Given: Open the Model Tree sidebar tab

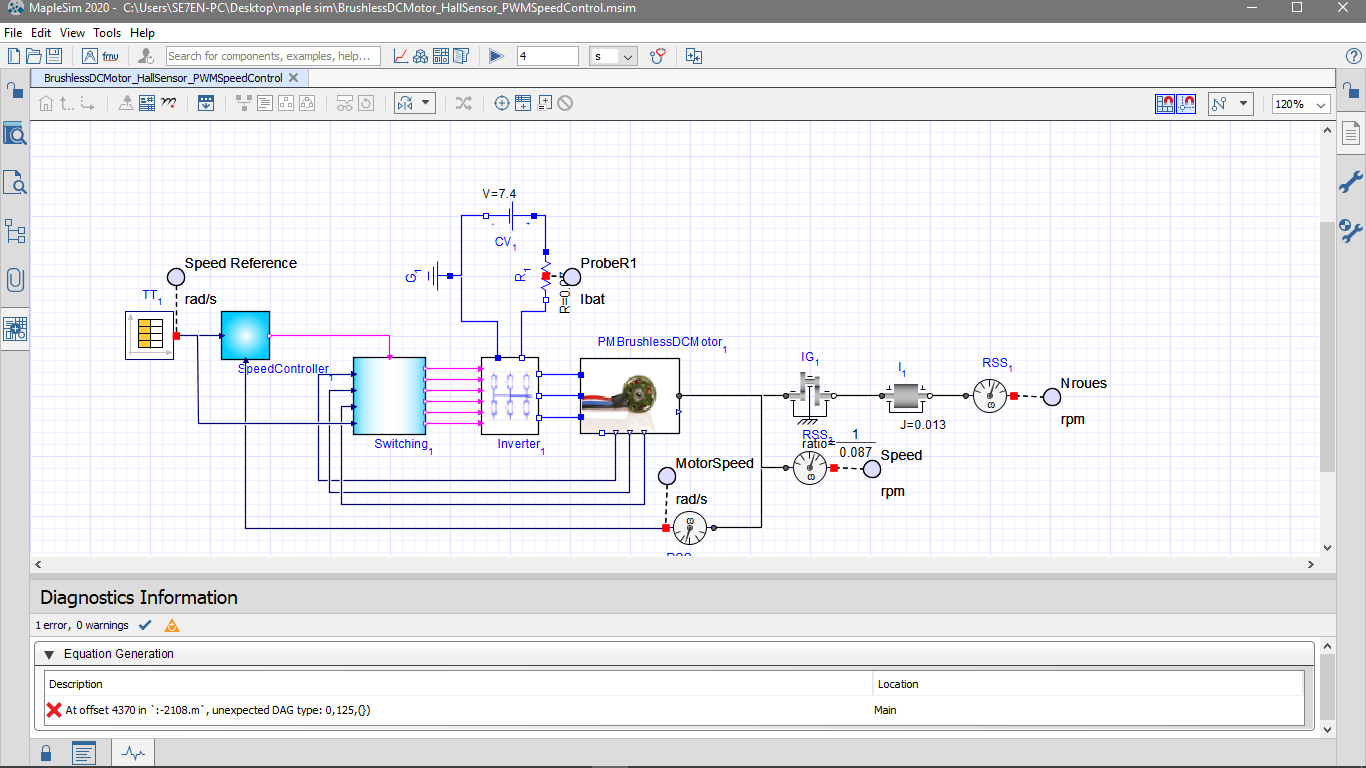Looking at the screenshot, I should point(15,231).
